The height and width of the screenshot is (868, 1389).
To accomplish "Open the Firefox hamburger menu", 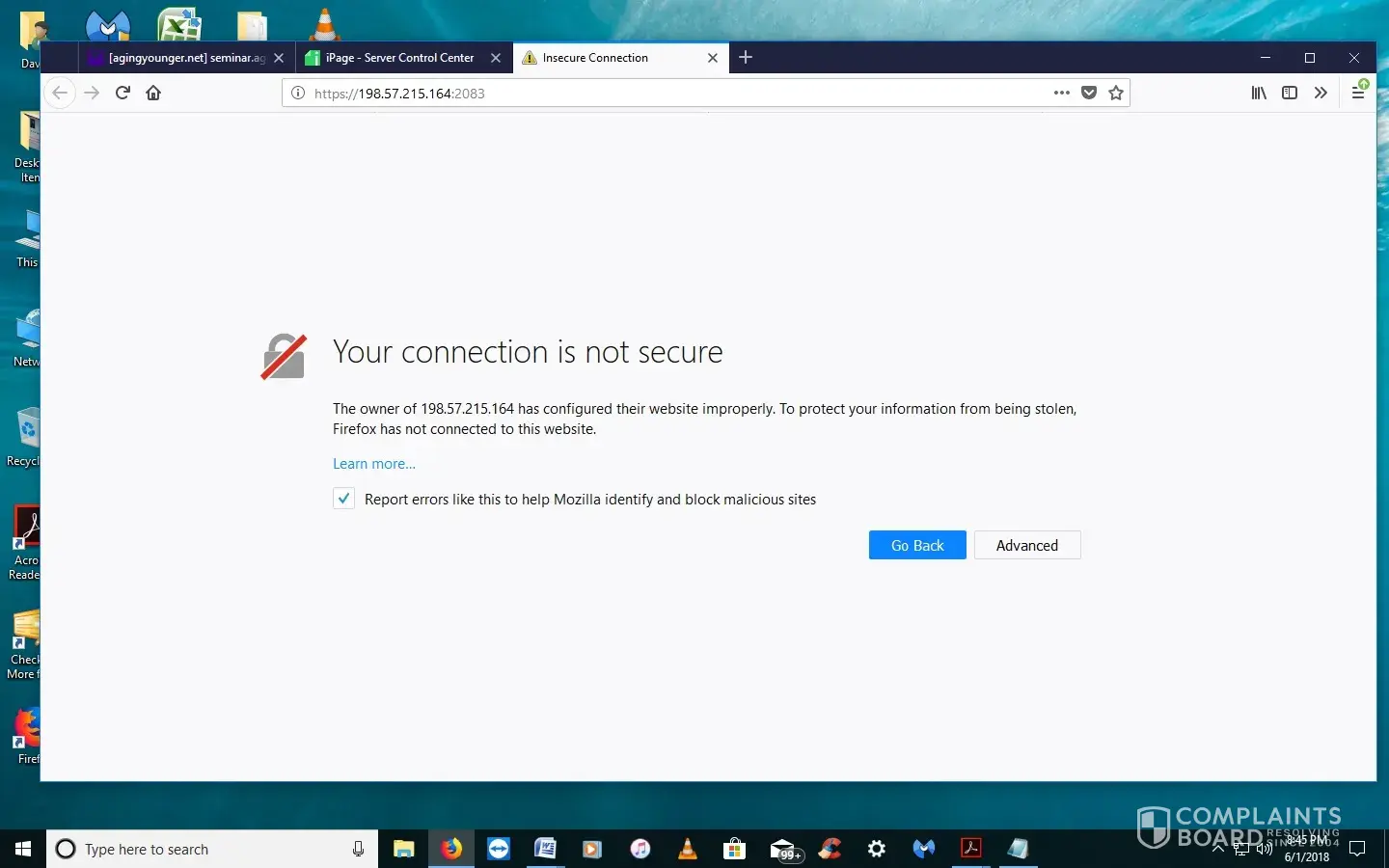I will (x=1358, y=94).
